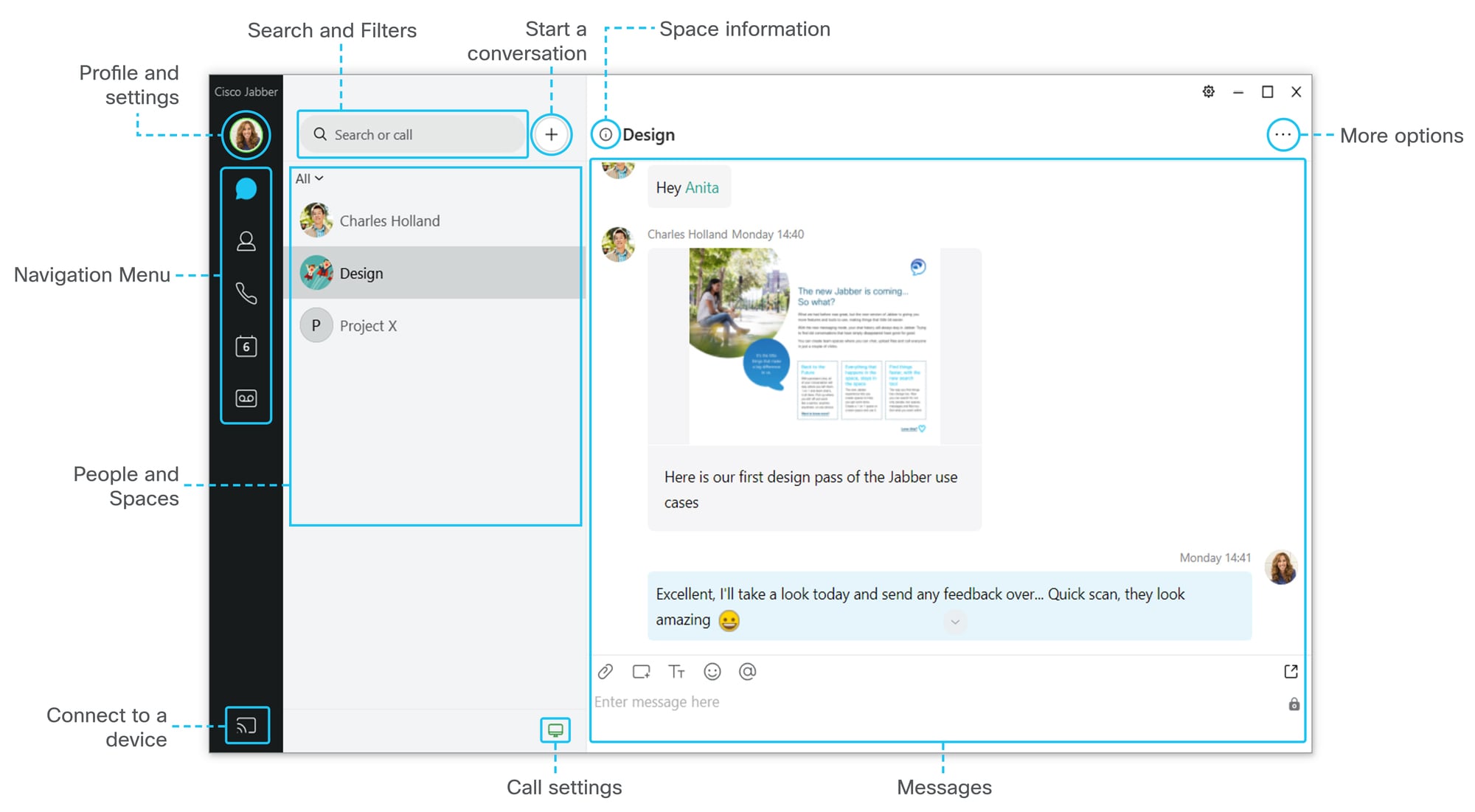The height and width of the screenshot is (812, 1475).
Task: Open the Meetings calendar icon in sidebar
Action: click(246, 346)
